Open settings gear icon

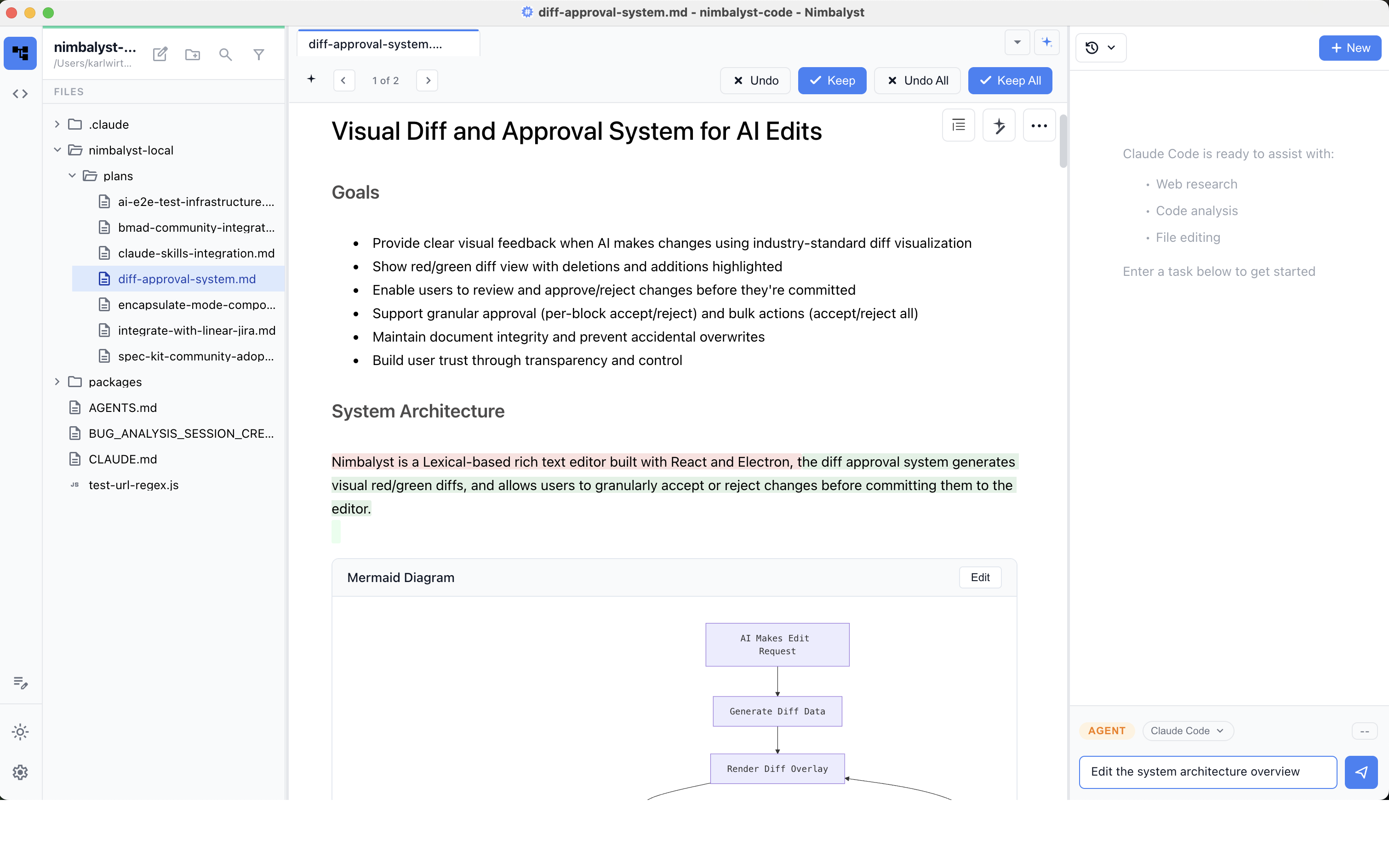[x=20, y=772]
